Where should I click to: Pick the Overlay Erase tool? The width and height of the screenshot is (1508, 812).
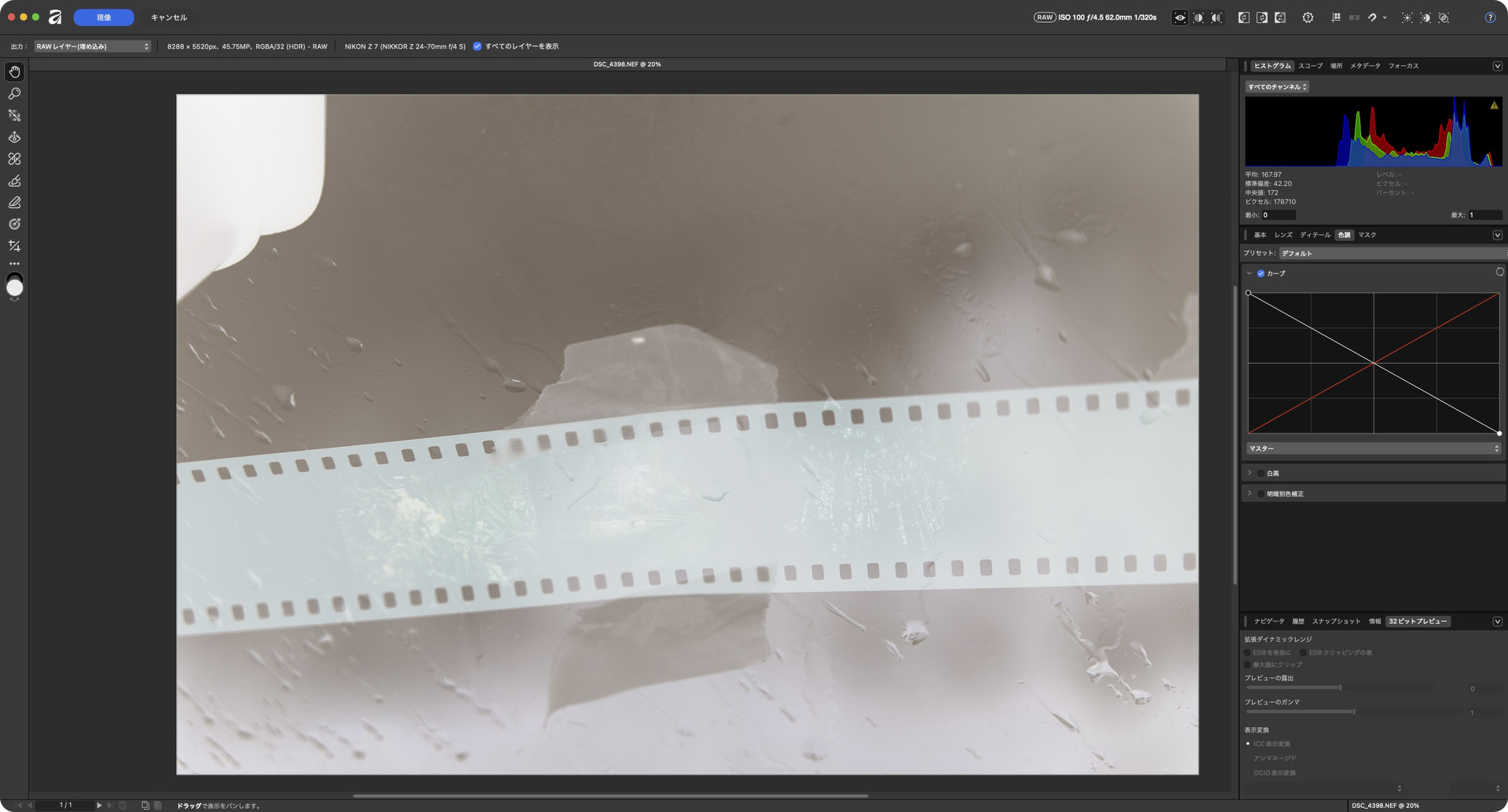pos(14,203)
